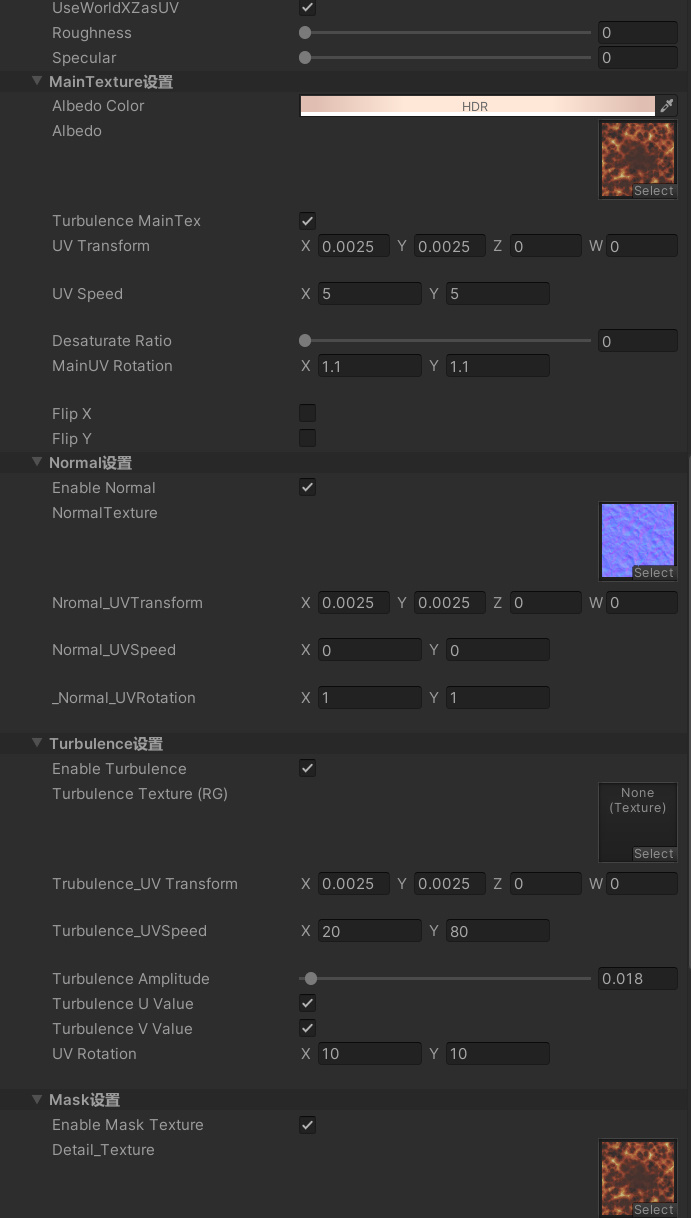This screenshot has width=691, height=1218.
Task: Disable the Enable Normal checkbox
Action: (x=308, y=488)
